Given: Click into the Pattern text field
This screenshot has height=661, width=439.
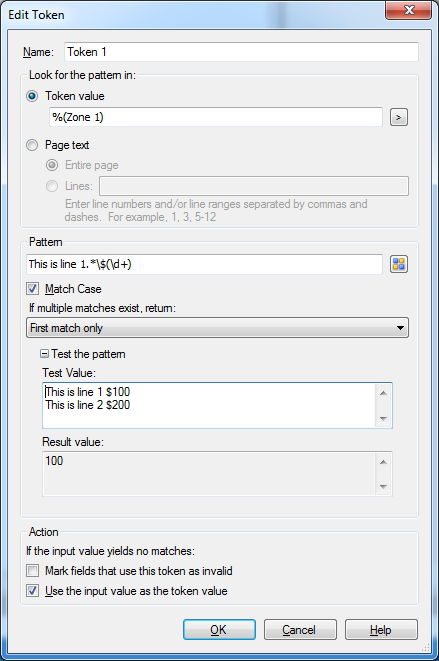Looking at the screenshot, I should [205, 264].
